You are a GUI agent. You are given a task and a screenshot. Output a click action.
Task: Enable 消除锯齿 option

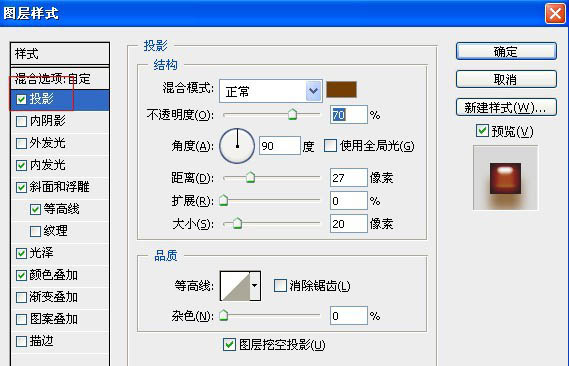[x=280, y=286]
